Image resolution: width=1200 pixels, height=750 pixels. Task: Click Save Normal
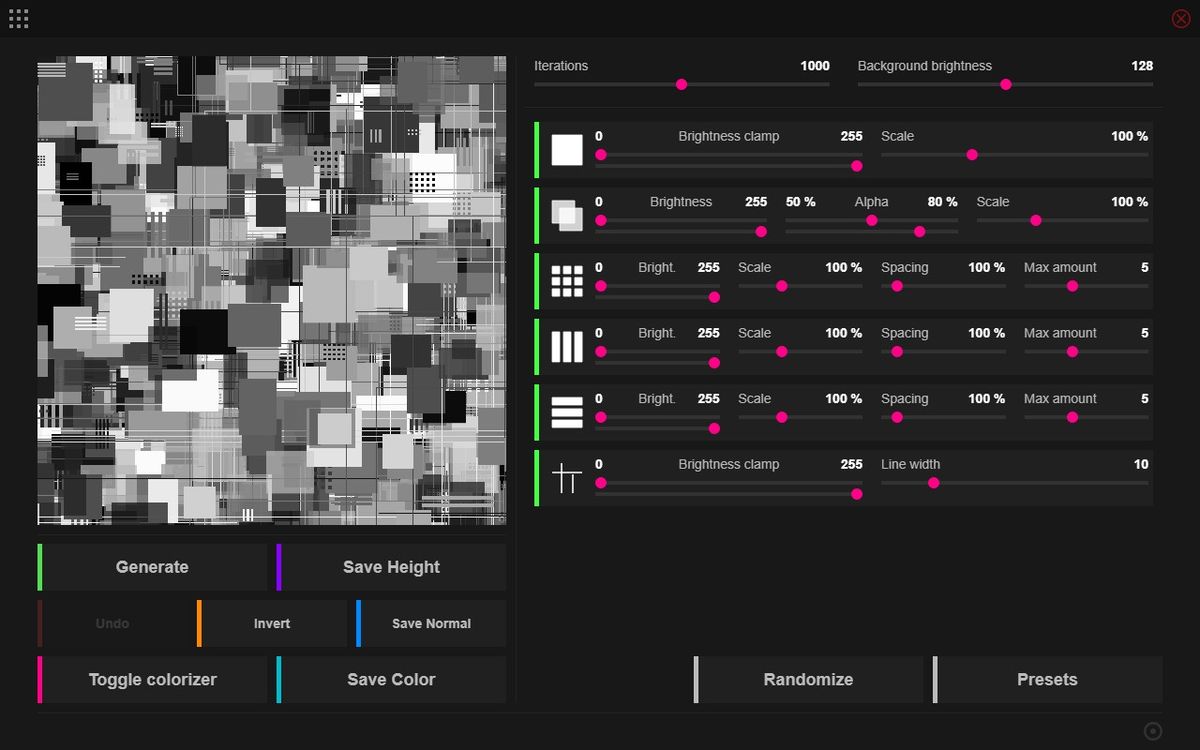(431, 623)
